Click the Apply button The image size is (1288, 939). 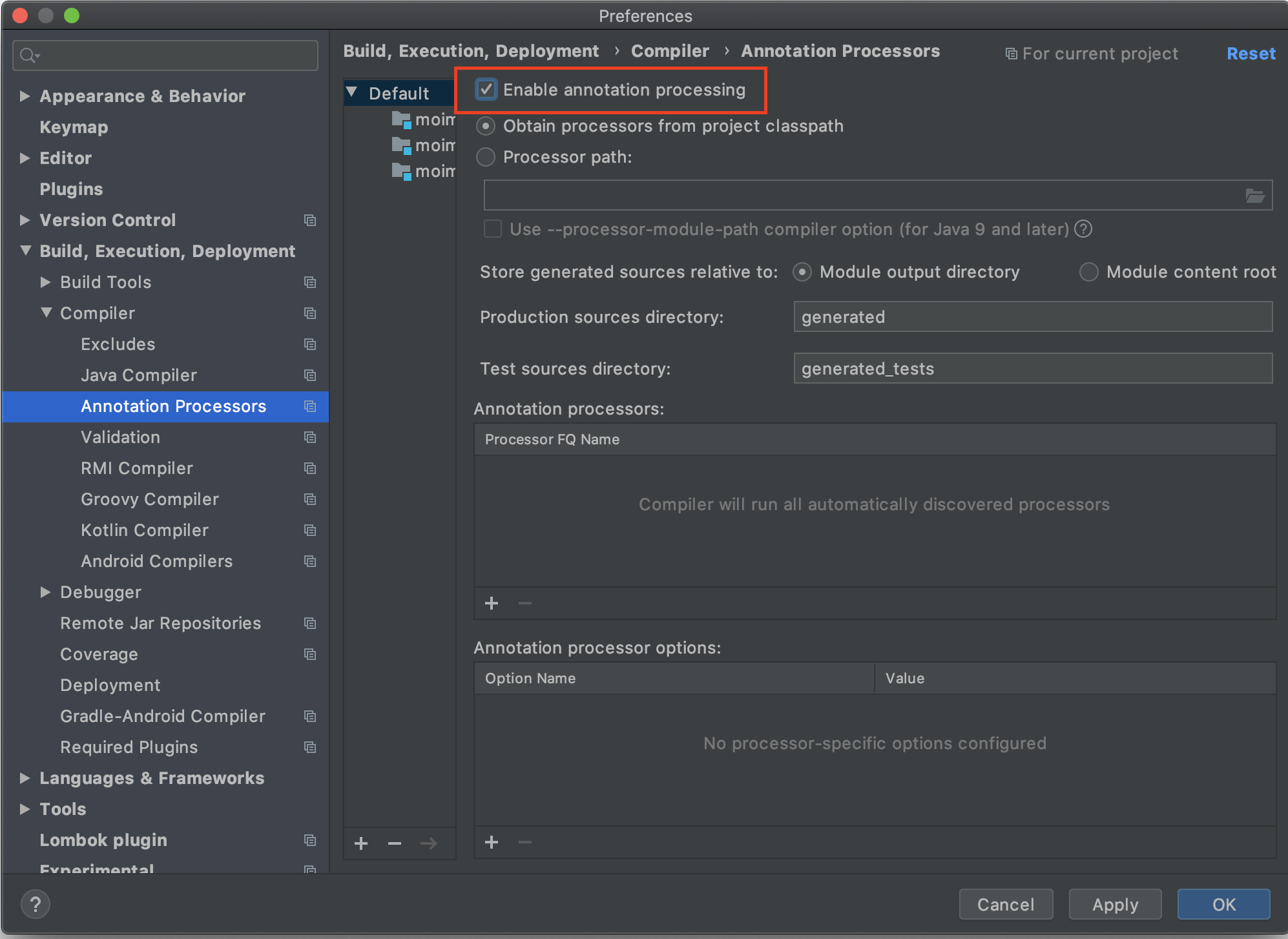coord(1115,904)
